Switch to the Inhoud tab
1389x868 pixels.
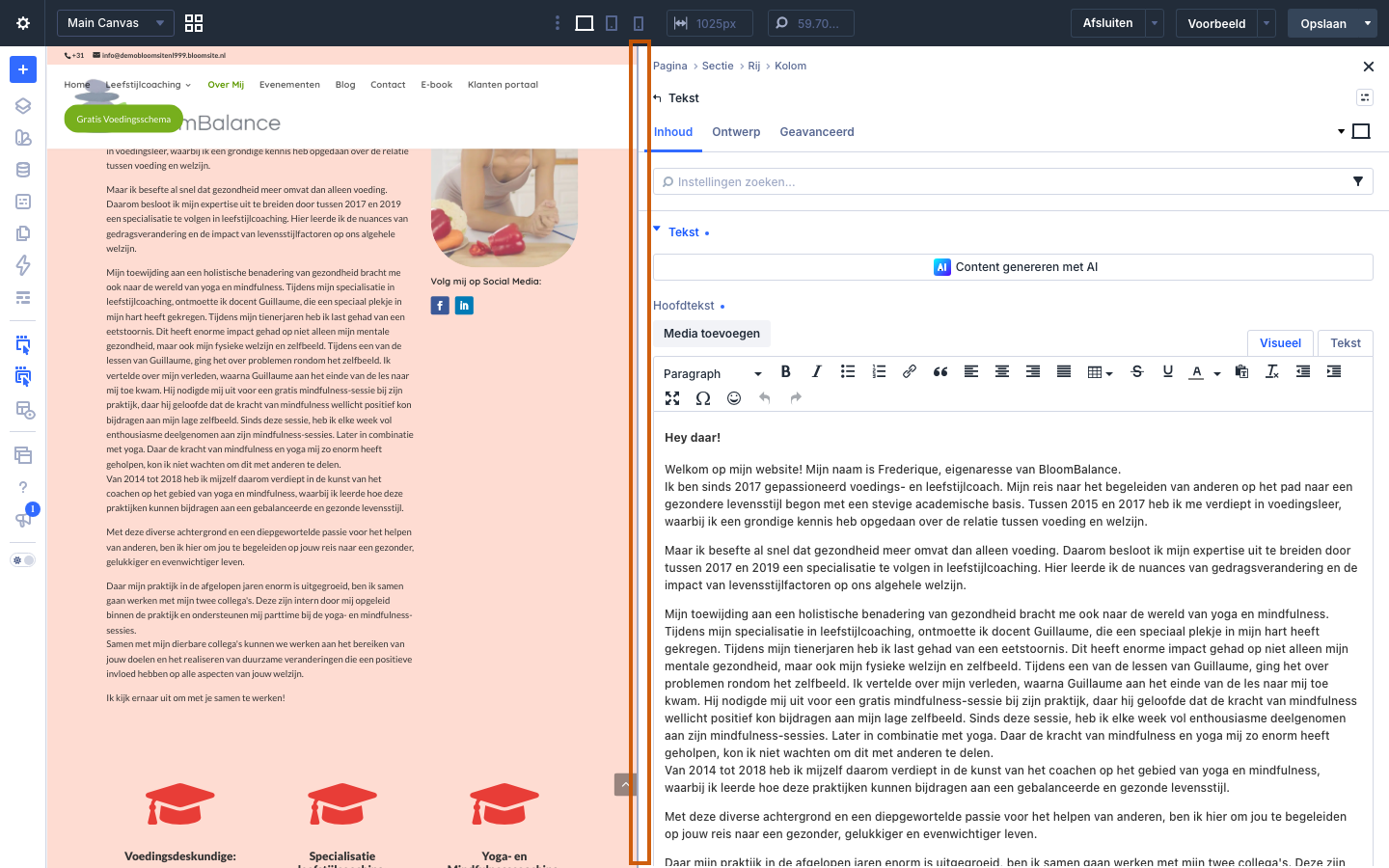pyautogui.click(x=673, y=132)
